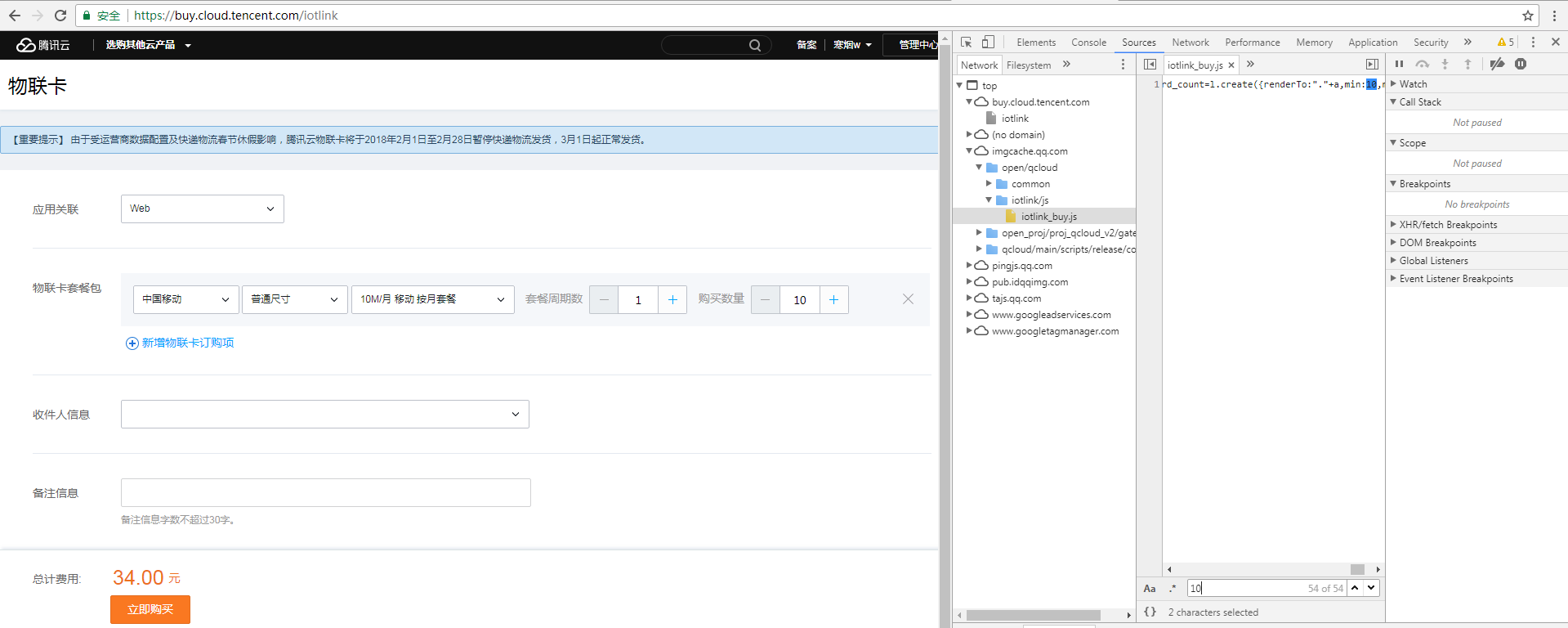This screenshot has width=1568, height=628.
Task: Hide the file navigator pane
Action: 1150,65
